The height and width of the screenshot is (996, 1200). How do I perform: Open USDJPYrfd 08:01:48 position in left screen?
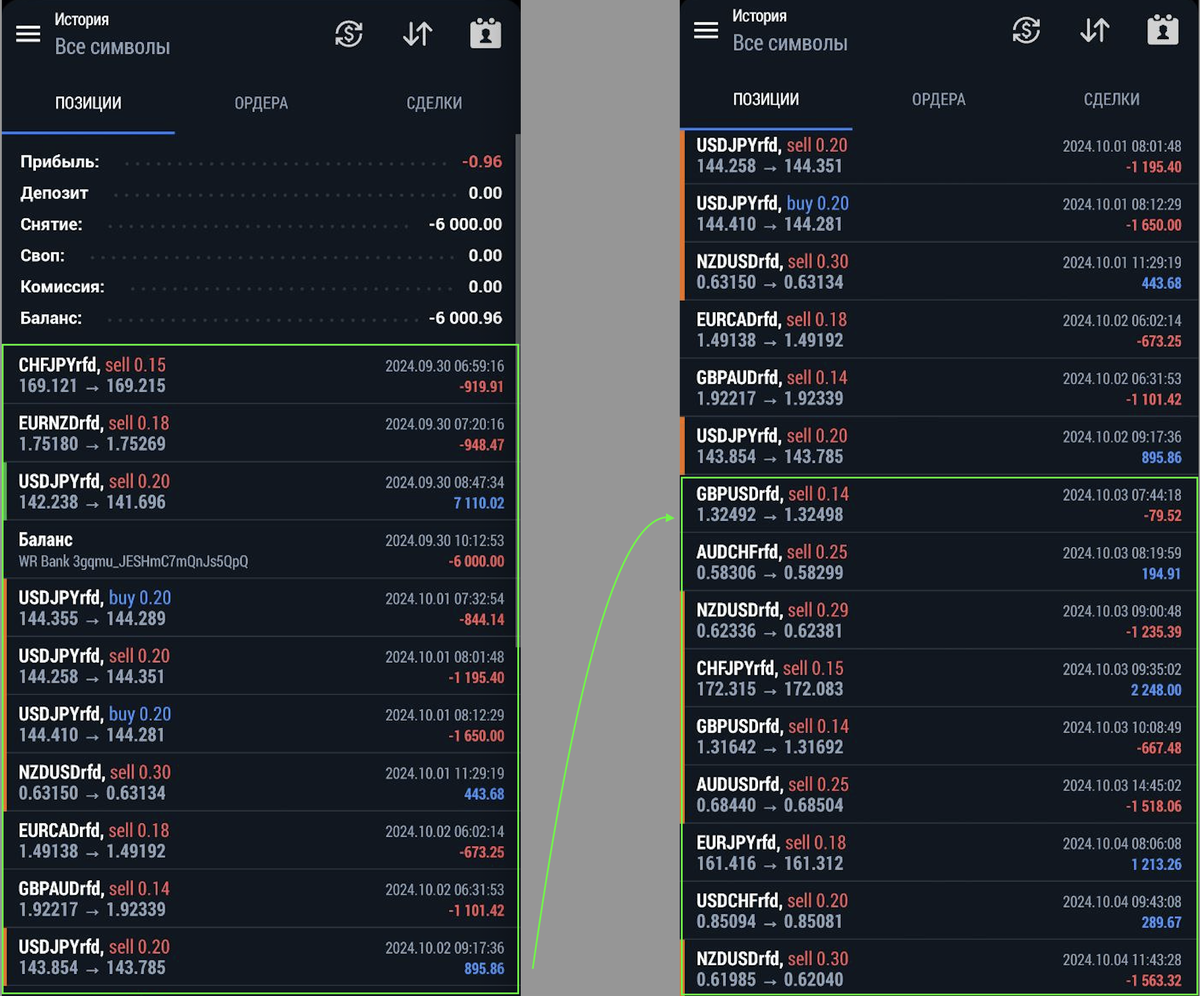pos(261,666)
